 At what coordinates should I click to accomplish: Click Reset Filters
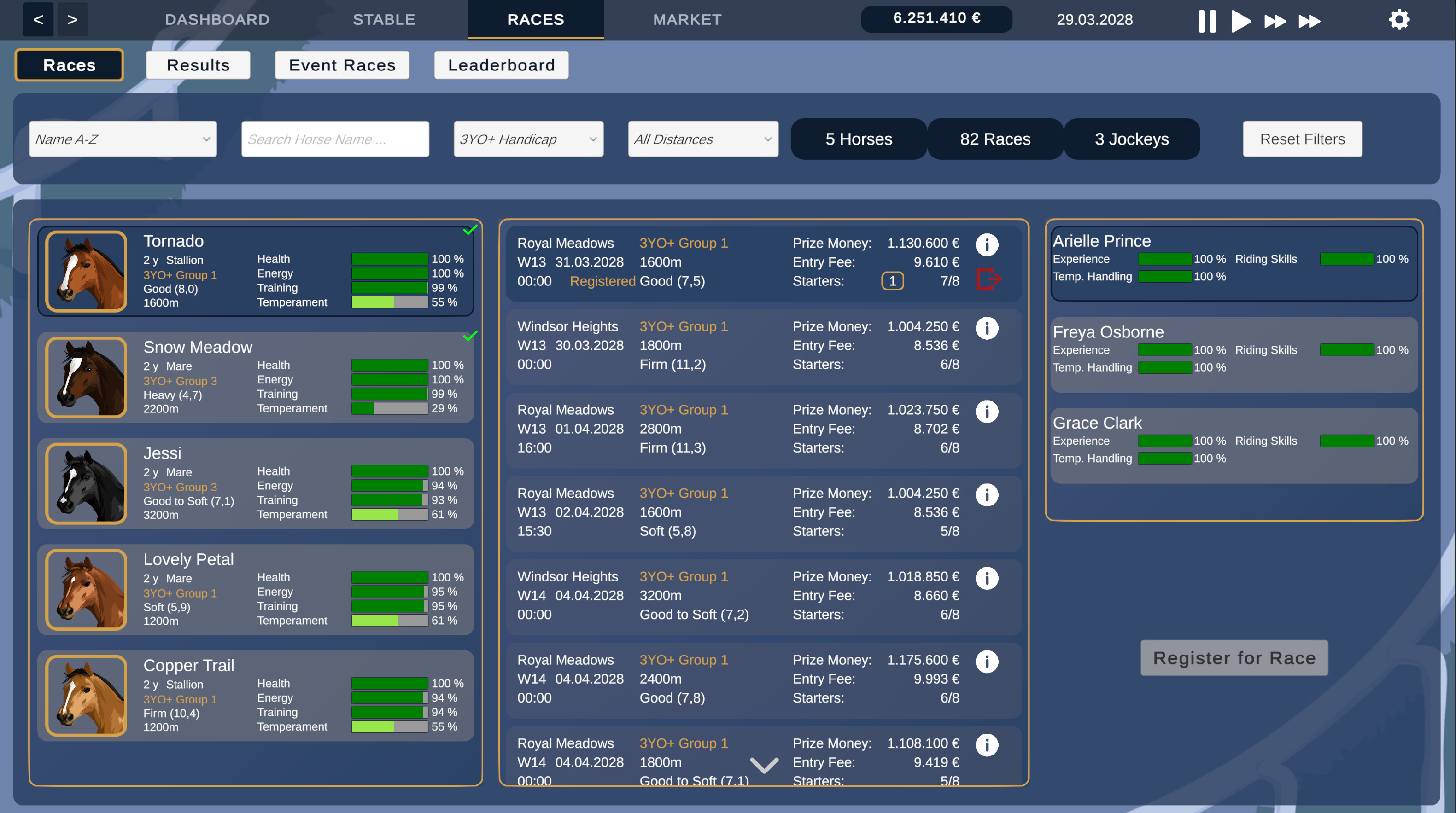coord(1302,139)
